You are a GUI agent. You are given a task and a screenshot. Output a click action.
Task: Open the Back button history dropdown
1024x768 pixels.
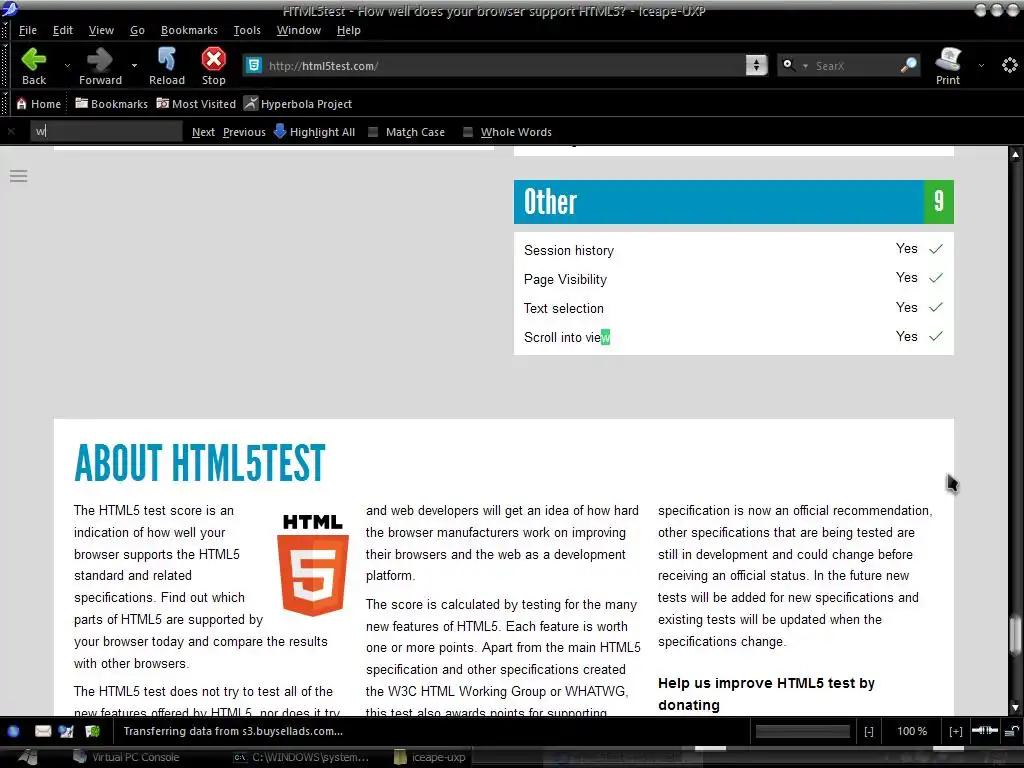(x=67, y=66)
